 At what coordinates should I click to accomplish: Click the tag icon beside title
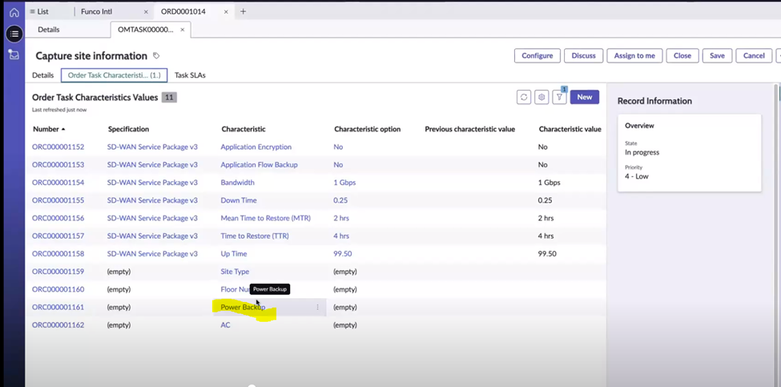pos(156,56)
